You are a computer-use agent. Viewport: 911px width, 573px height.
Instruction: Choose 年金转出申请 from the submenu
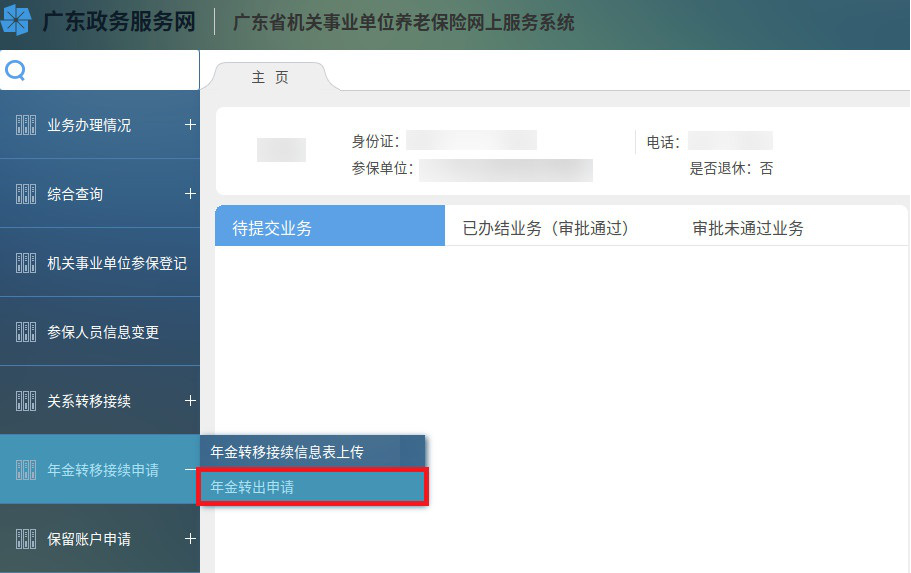tap(313, 487)
